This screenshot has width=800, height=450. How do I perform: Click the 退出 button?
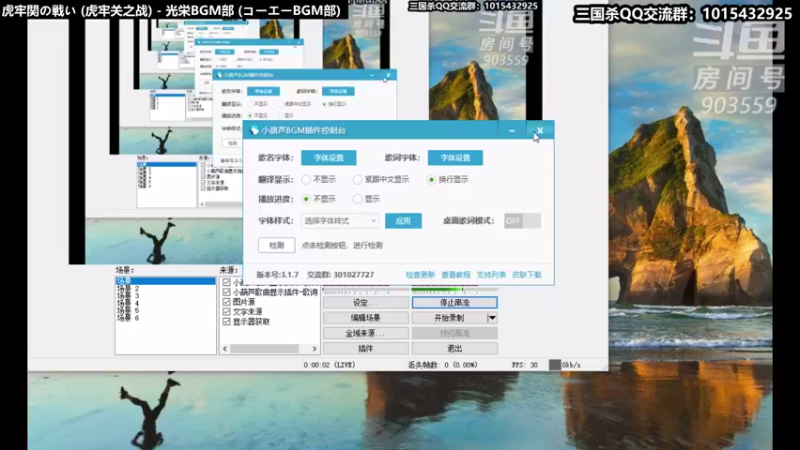(x=455, y=348)
